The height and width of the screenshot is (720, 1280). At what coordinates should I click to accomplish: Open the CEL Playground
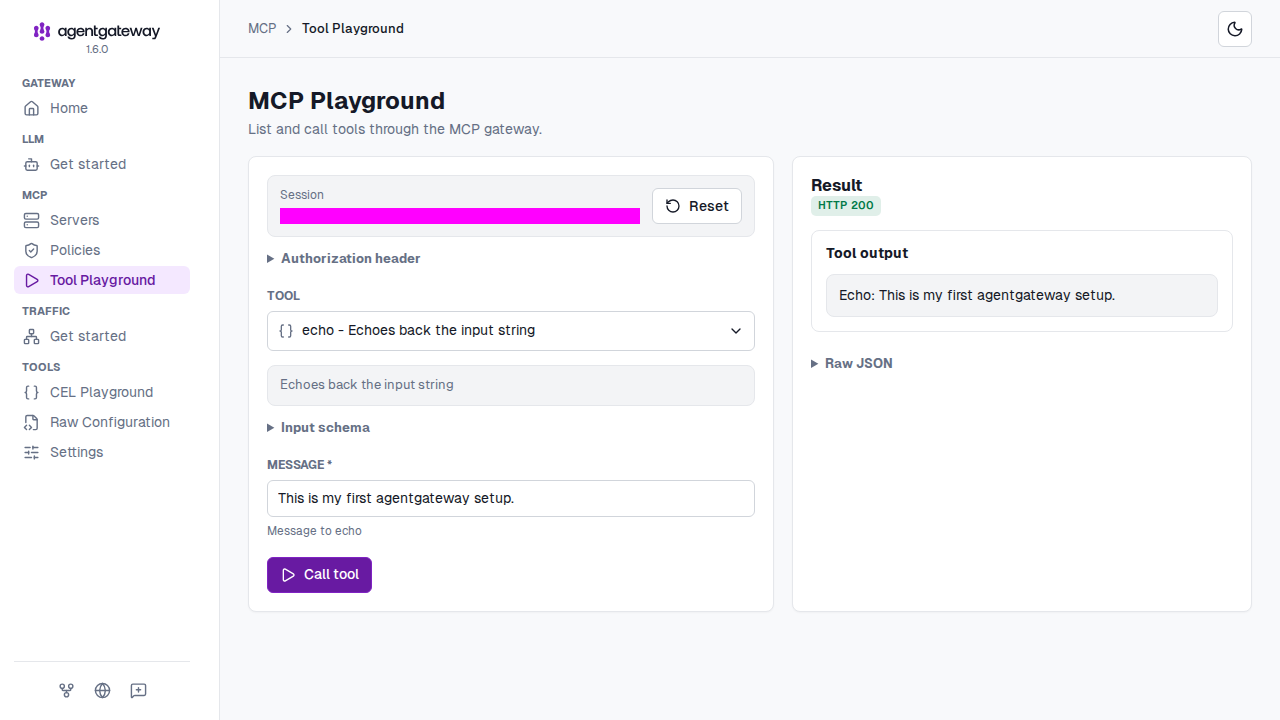[x=102, y=392]
